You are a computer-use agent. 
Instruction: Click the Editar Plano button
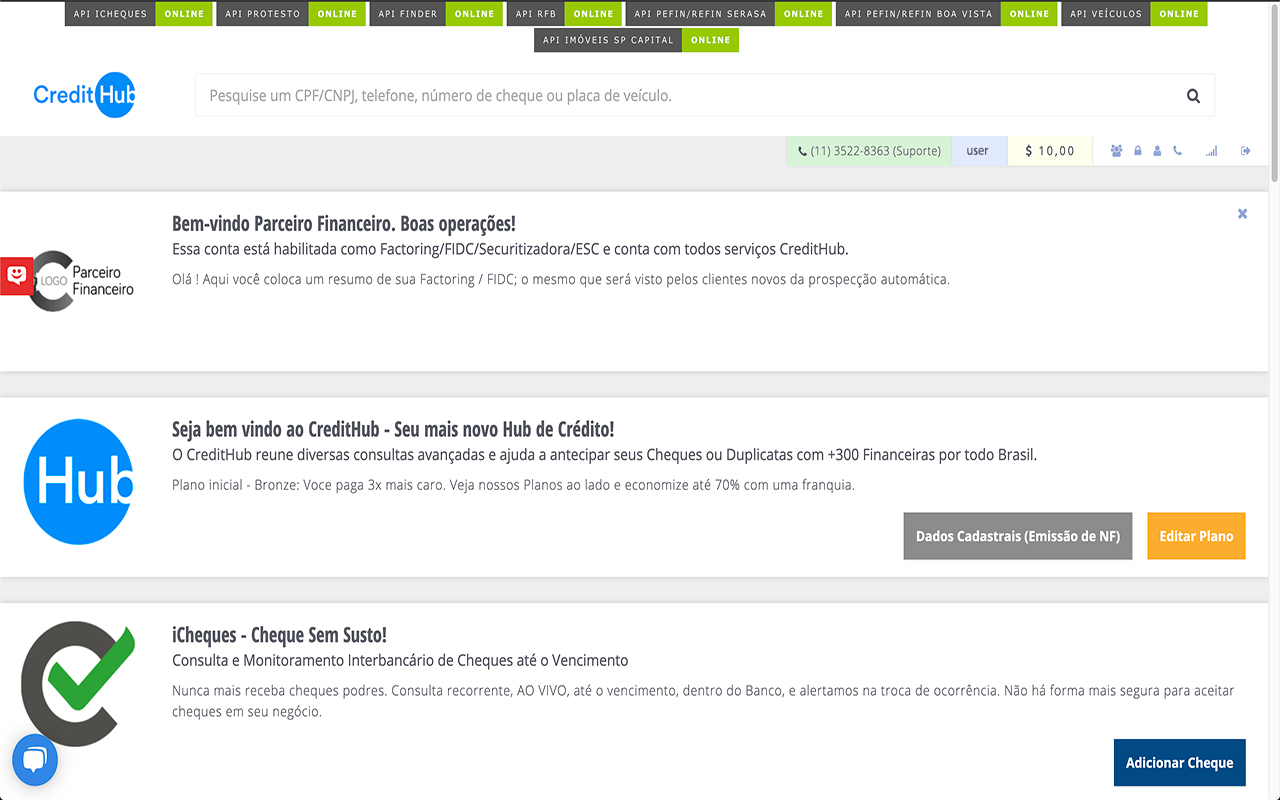click(1196, 536)
